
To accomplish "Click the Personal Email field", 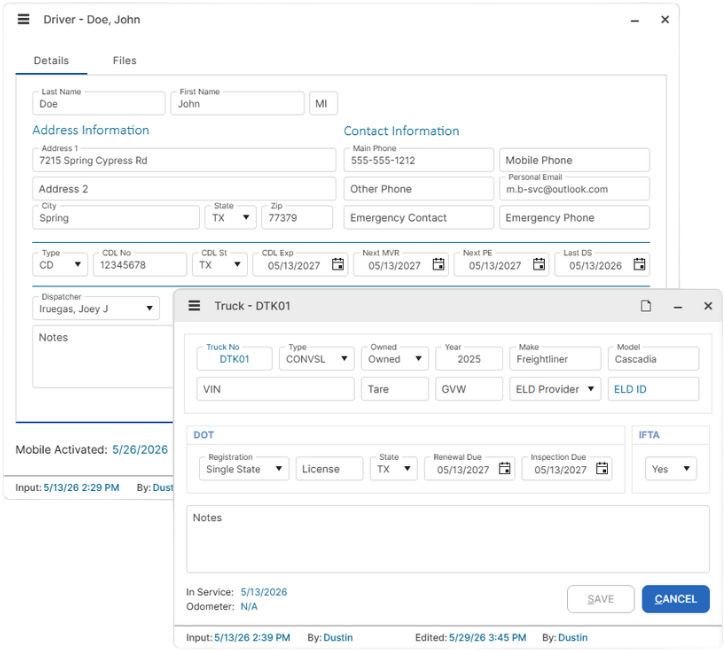I will pyautogui.click(x=574, y=189).
